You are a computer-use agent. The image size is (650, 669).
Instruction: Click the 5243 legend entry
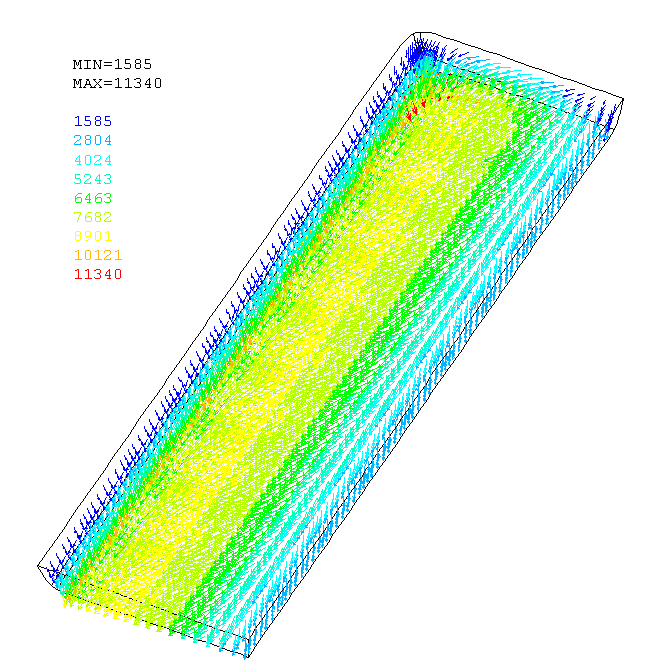point(92,179)
